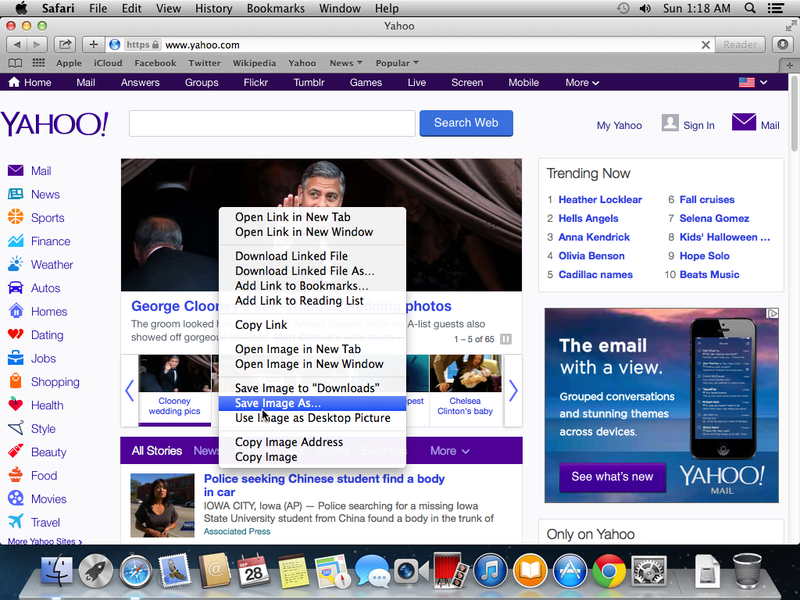Open the Bookmarks menu in menu bar
This screenshot has height=600, width=800.
(276, 8)
